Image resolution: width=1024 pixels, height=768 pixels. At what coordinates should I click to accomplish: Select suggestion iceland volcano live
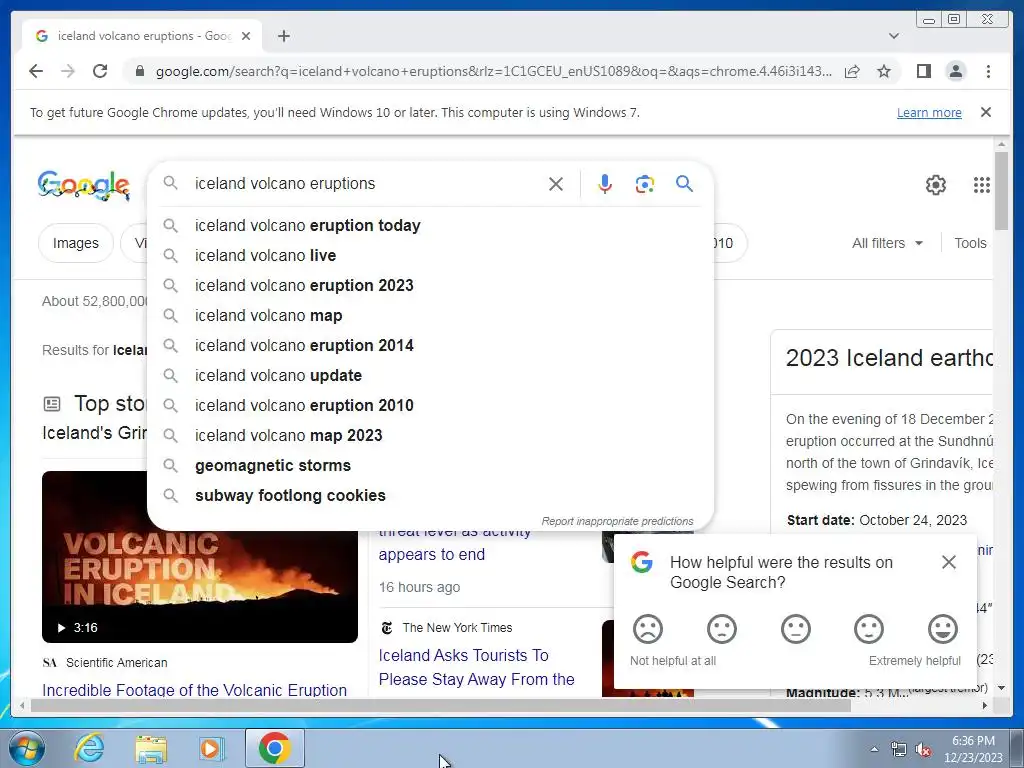(x=430, y=255)
